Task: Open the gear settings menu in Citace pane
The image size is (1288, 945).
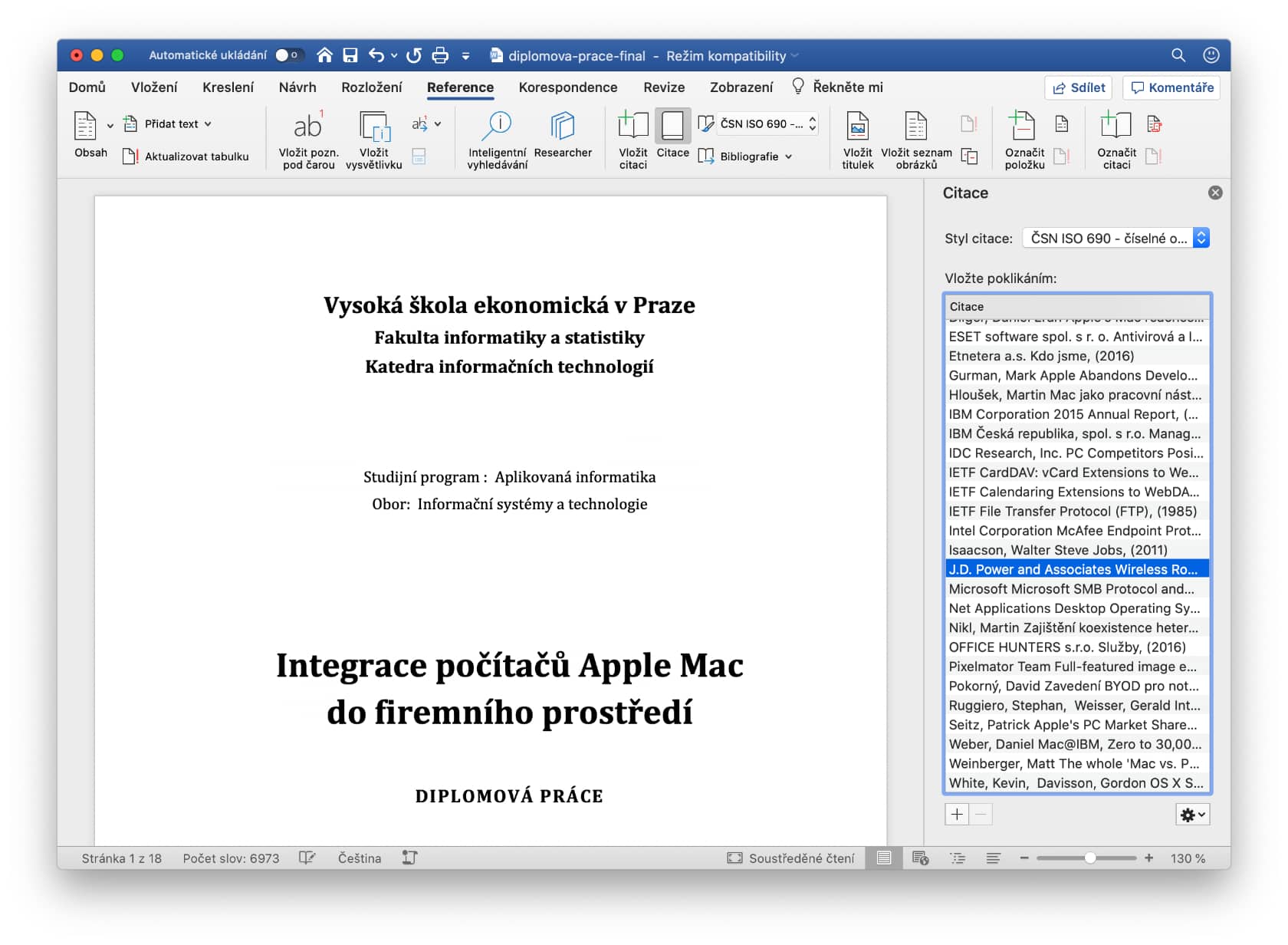Action: click(1192, 815)
